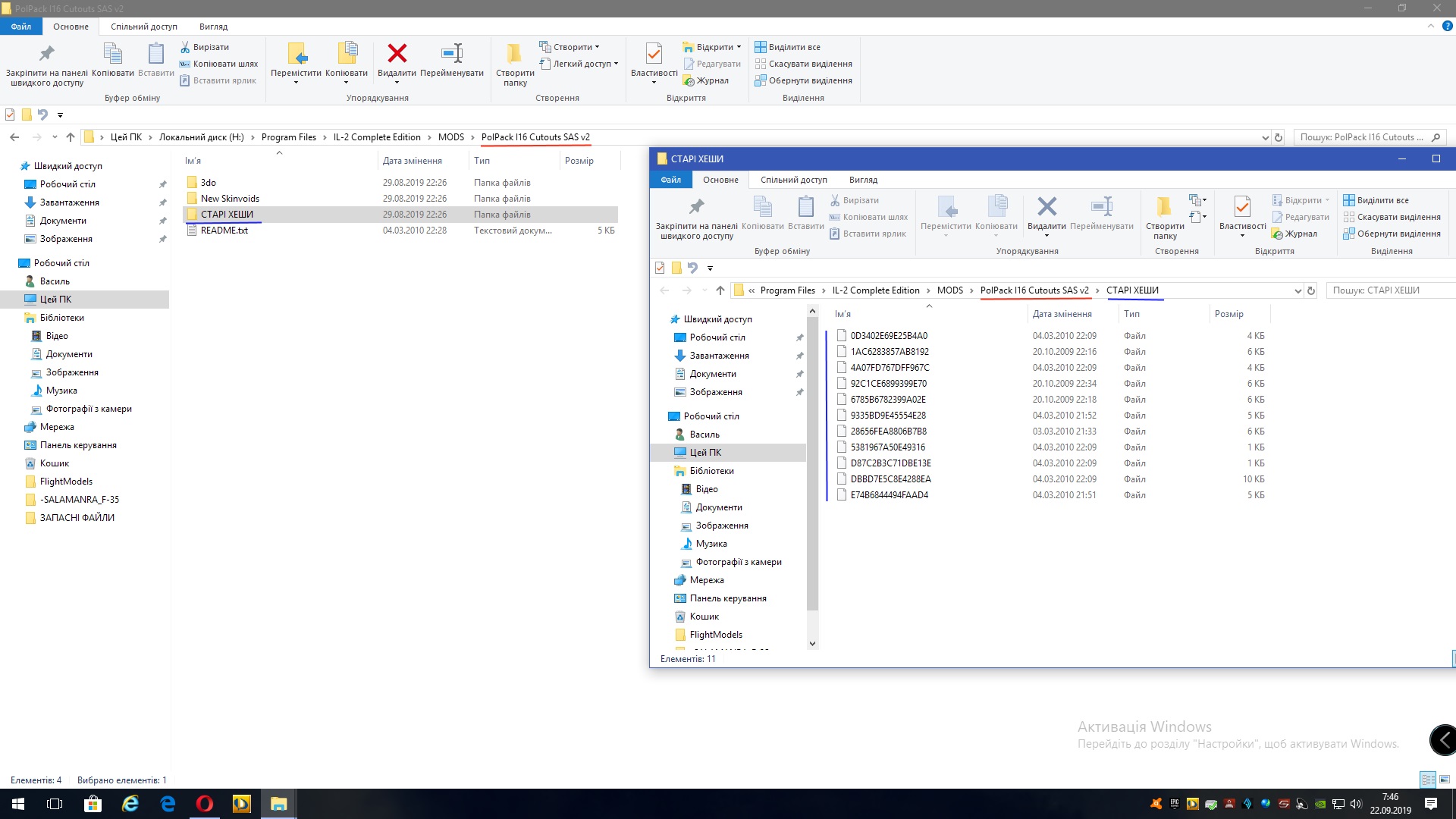Click the search field in the СТАРІ ХЕШИ window
This screenshot has width=1456, height=819.
1388,290
